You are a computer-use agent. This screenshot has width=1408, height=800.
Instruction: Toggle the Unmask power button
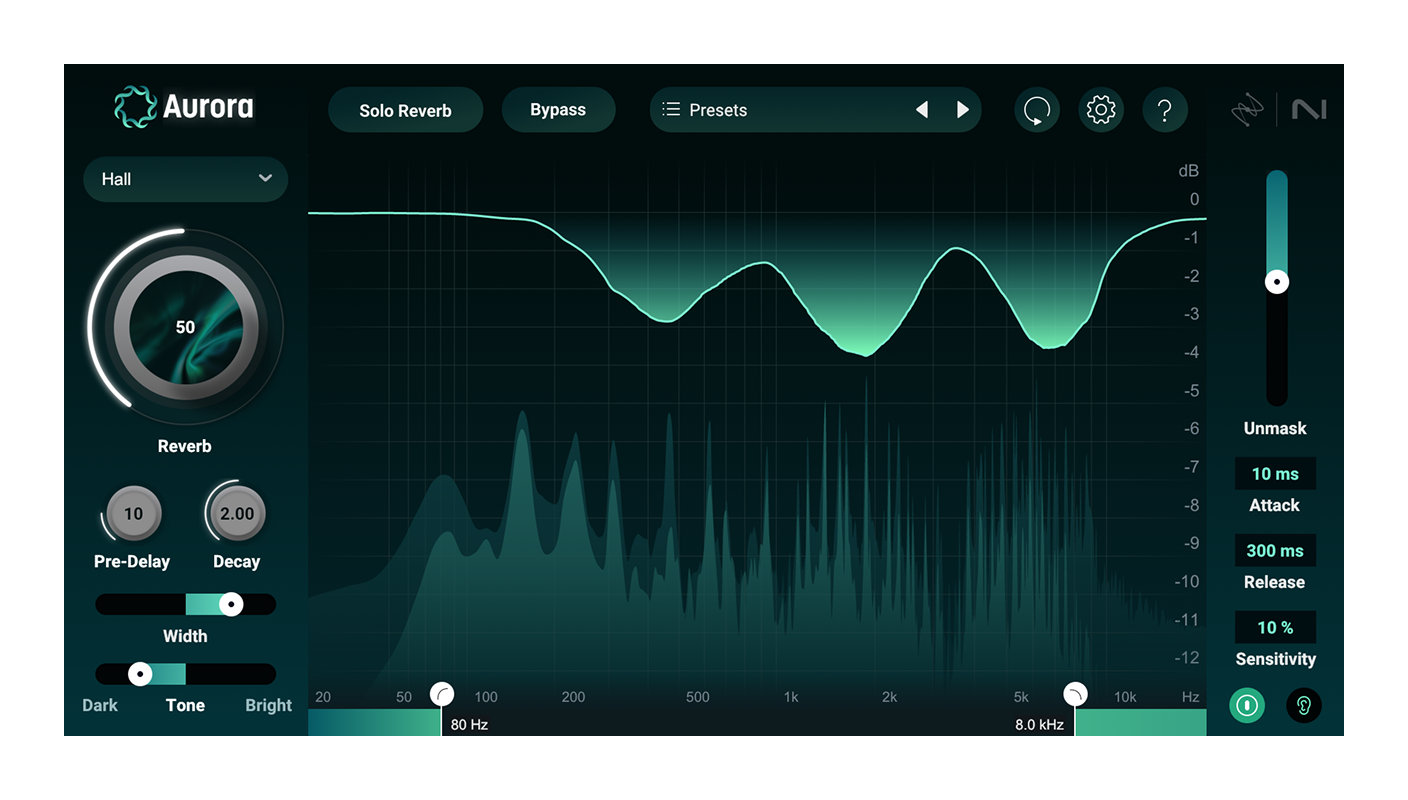tap(1247, 705)
